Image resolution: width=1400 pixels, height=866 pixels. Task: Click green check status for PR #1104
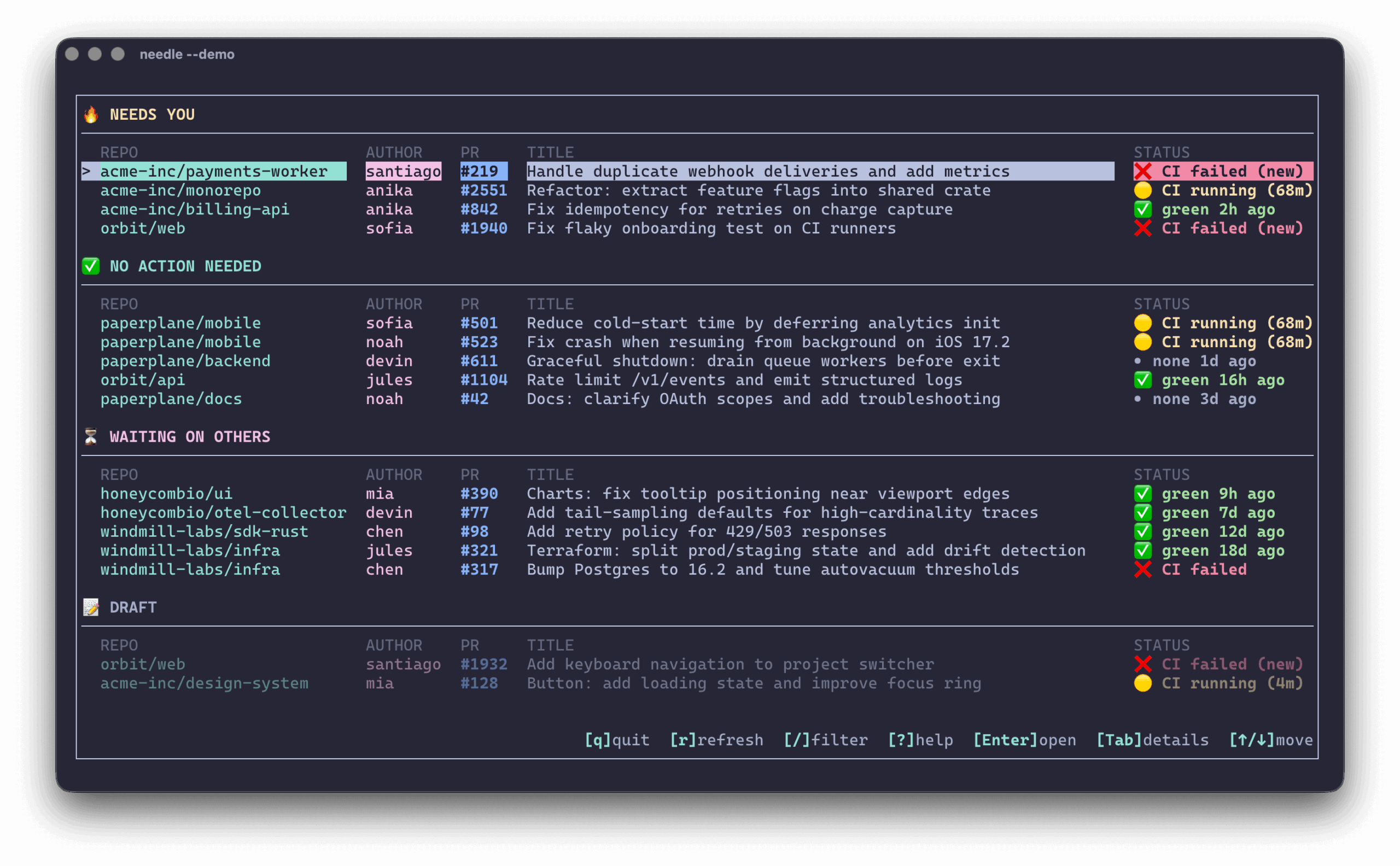pos(1142,380)
